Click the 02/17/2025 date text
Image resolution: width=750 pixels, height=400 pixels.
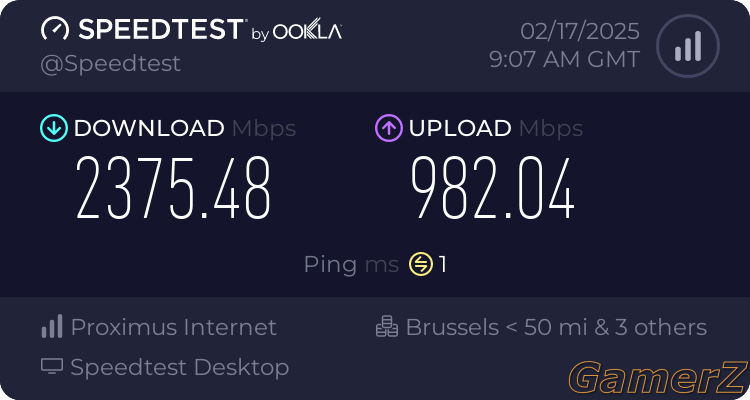(x=580, y=32)
